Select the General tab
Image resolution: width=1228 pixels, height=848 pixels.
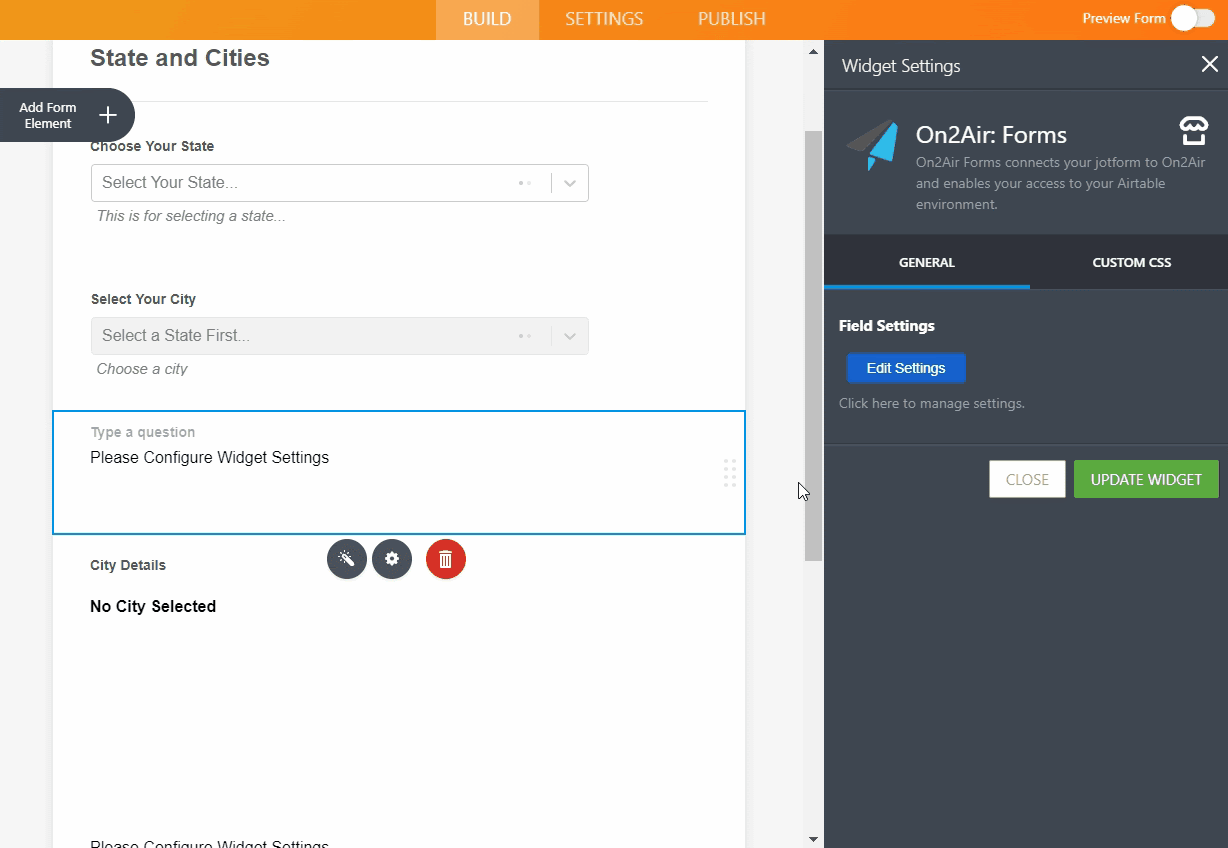point(926,262)
